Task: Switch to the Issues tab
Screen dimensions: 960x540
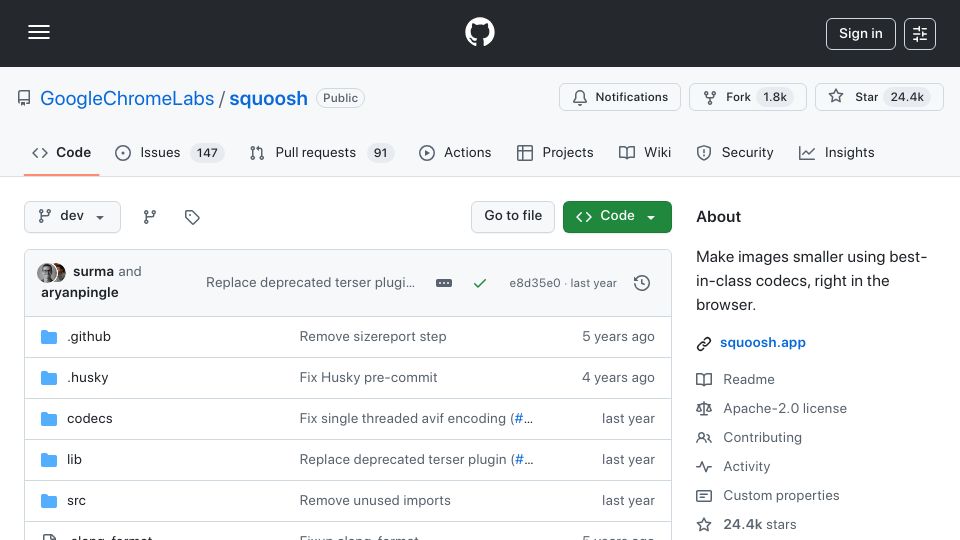Action: (x=170, y=152)
